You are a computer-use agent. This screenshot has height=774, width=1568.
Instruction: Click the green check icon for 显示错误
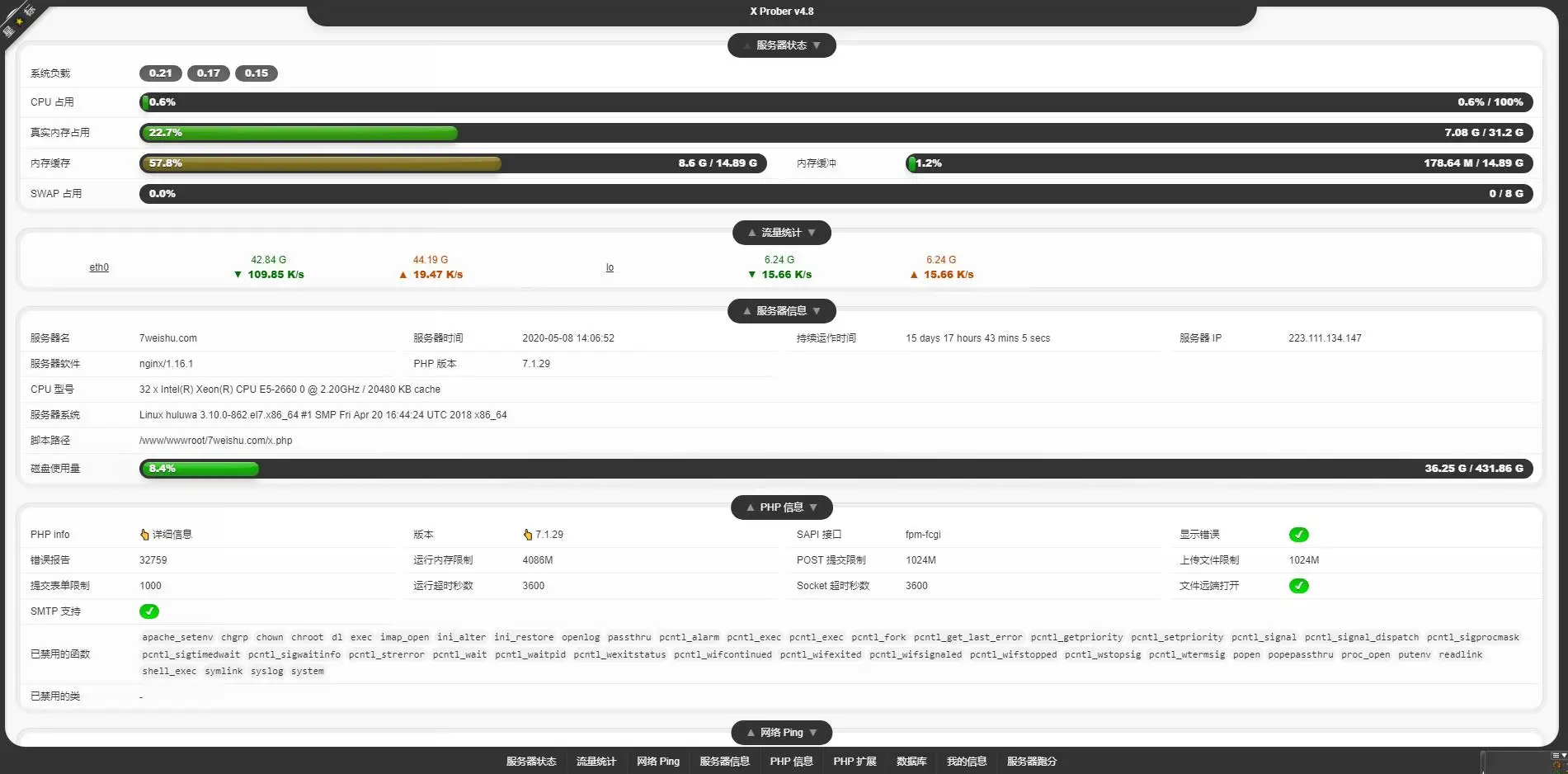[x=1299, y=535]
